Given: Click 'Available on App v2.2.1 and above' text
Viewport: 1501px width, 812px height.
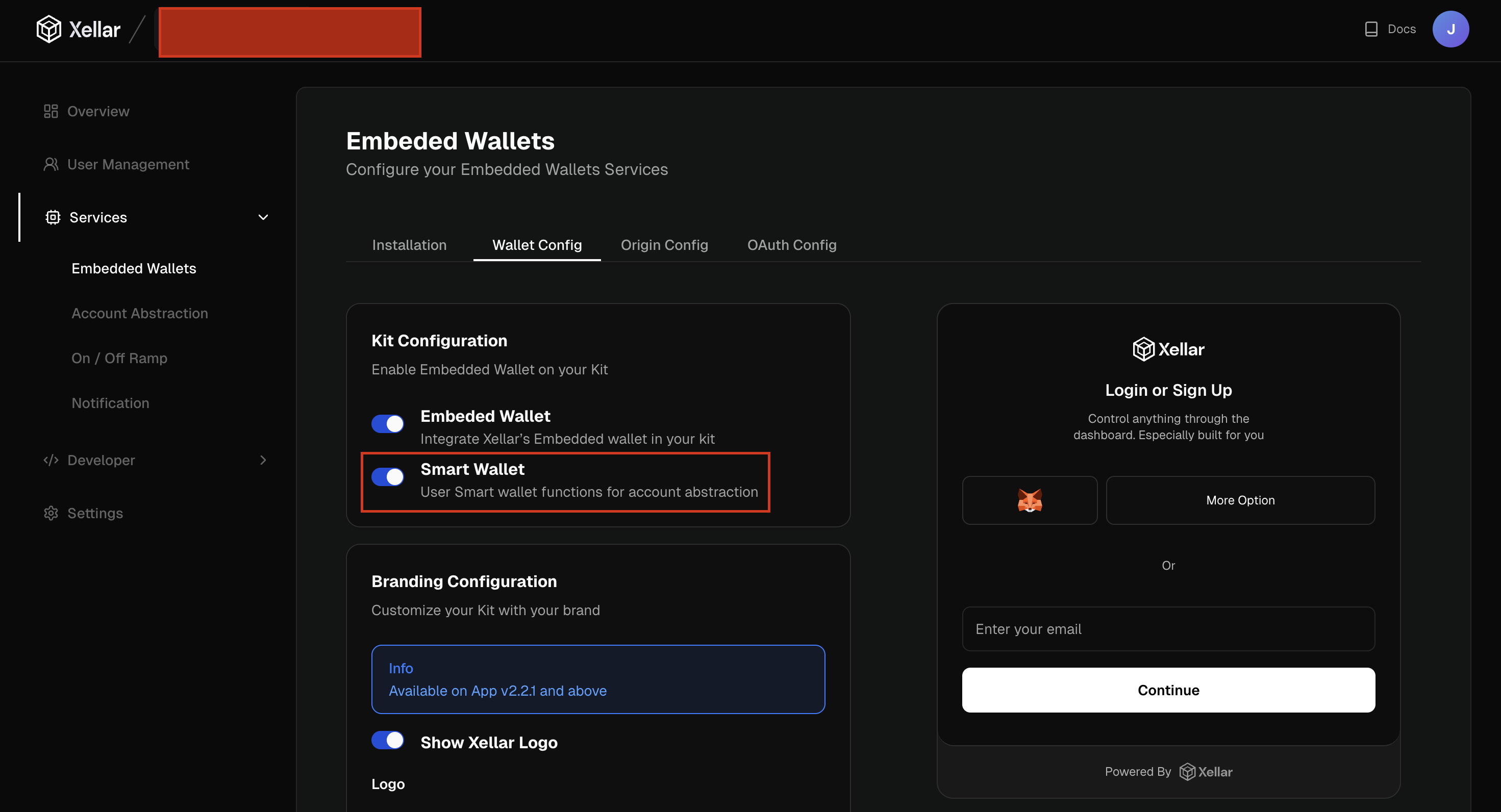Looking at the screenshot, I should click(x=497, y=691).
